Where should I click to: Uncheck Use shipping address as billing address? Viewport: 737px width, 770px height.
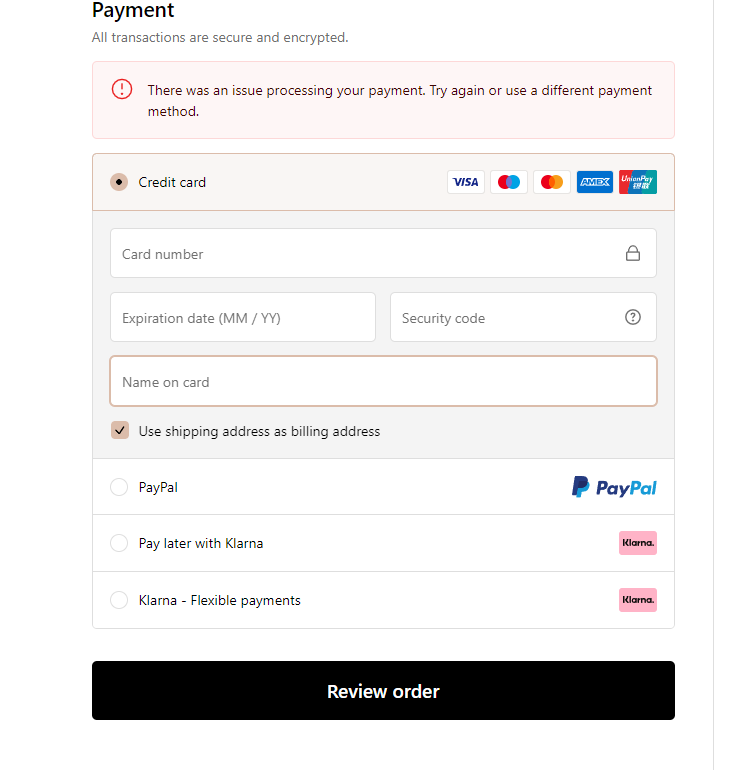[120, 431]
